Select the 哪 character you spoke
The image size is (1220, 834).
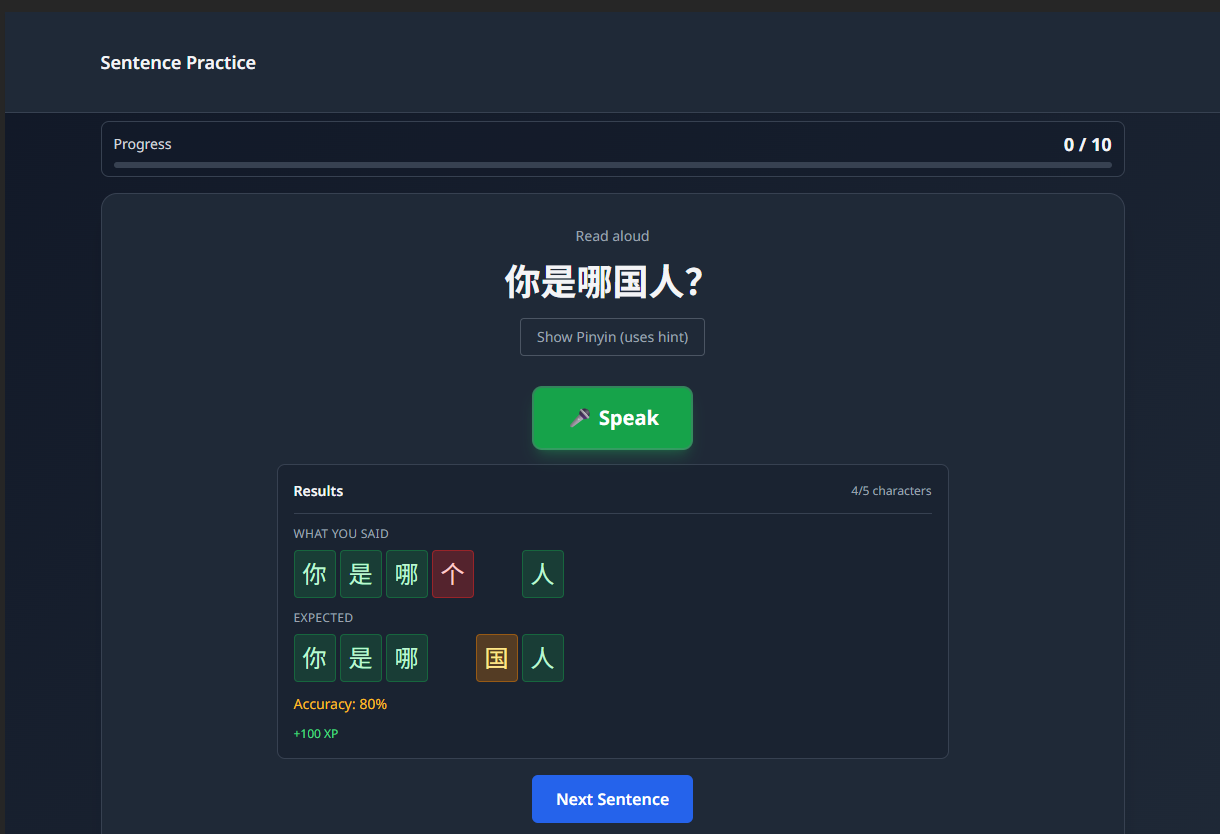tap(406, 573)
